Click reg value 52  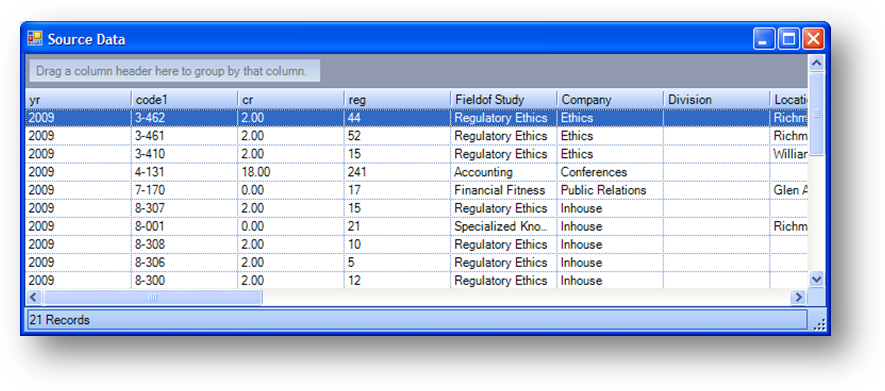click(397, 136)
